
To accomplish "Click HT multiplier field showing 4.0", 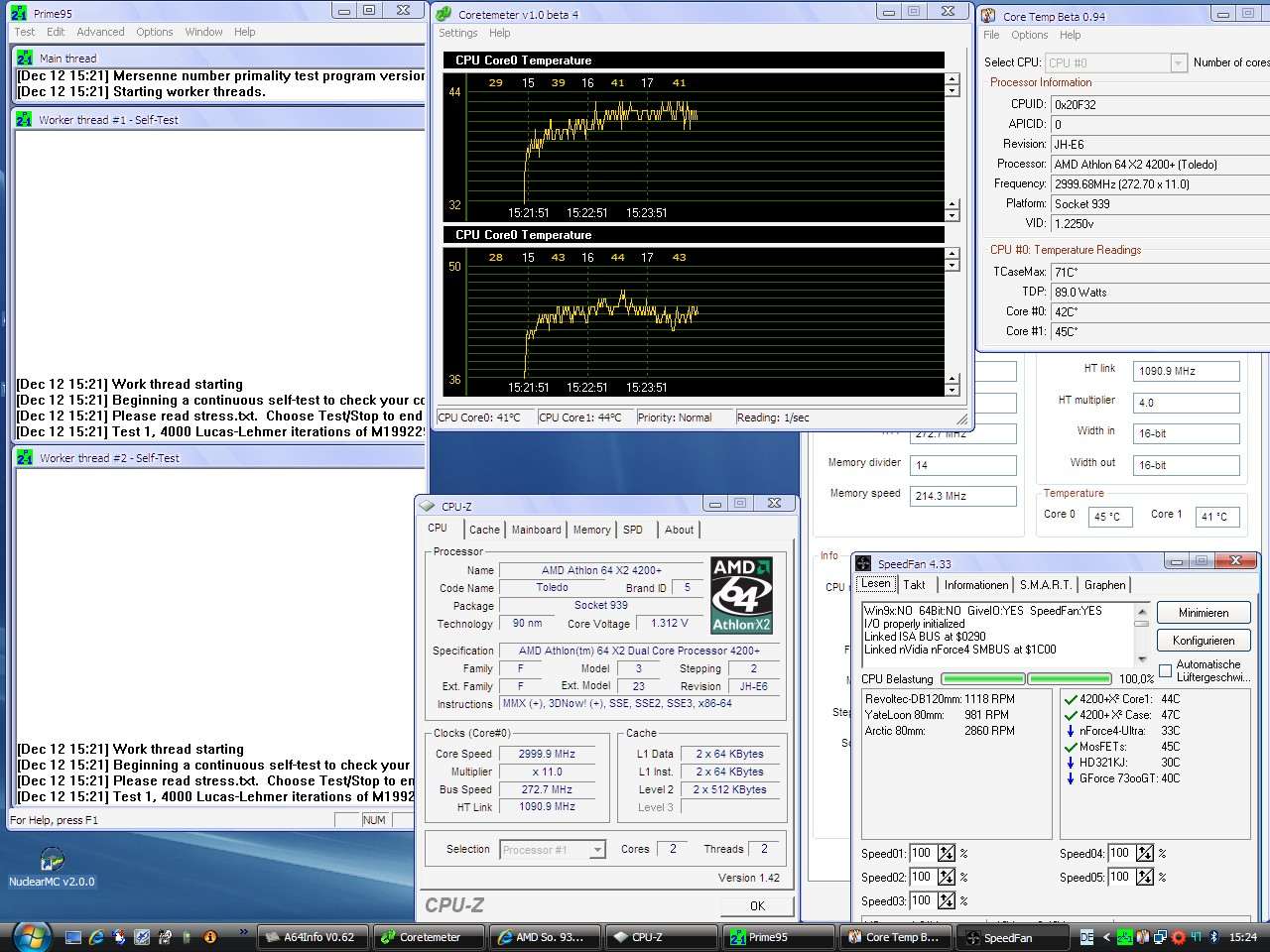I will 1187,403.
